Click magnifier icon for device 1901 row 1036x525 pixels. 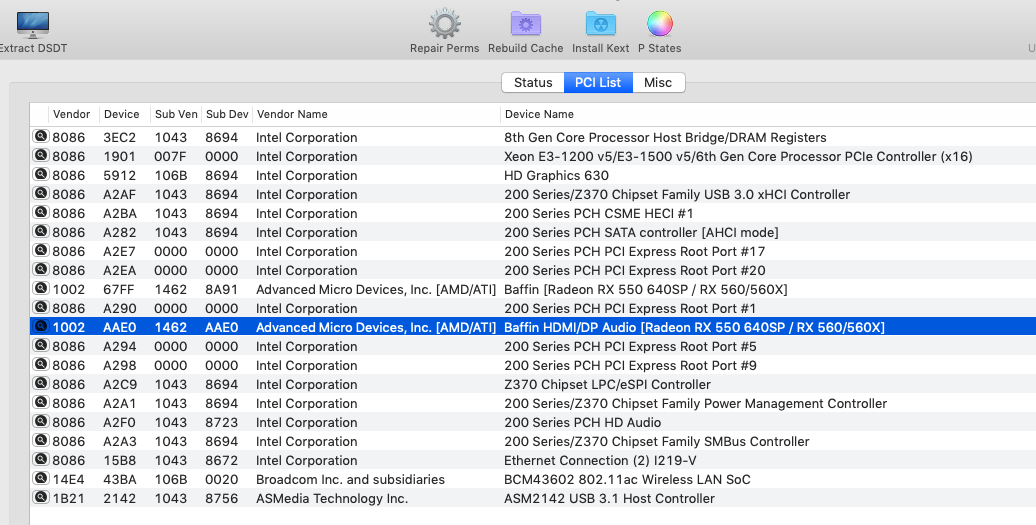click(x=41, y=155)
